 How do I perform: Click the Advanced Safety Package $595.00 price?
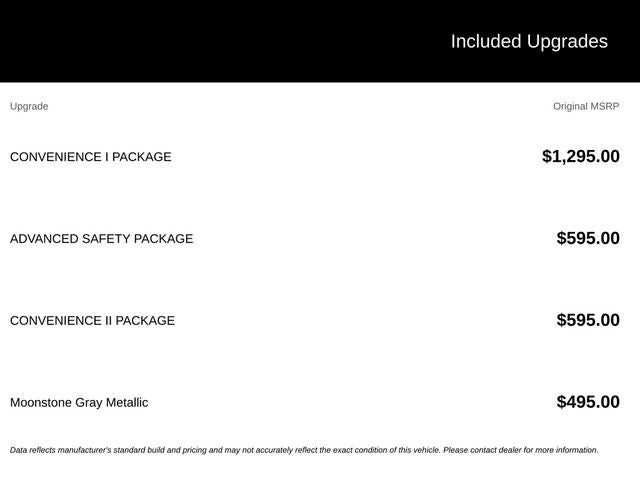[588, 238]
